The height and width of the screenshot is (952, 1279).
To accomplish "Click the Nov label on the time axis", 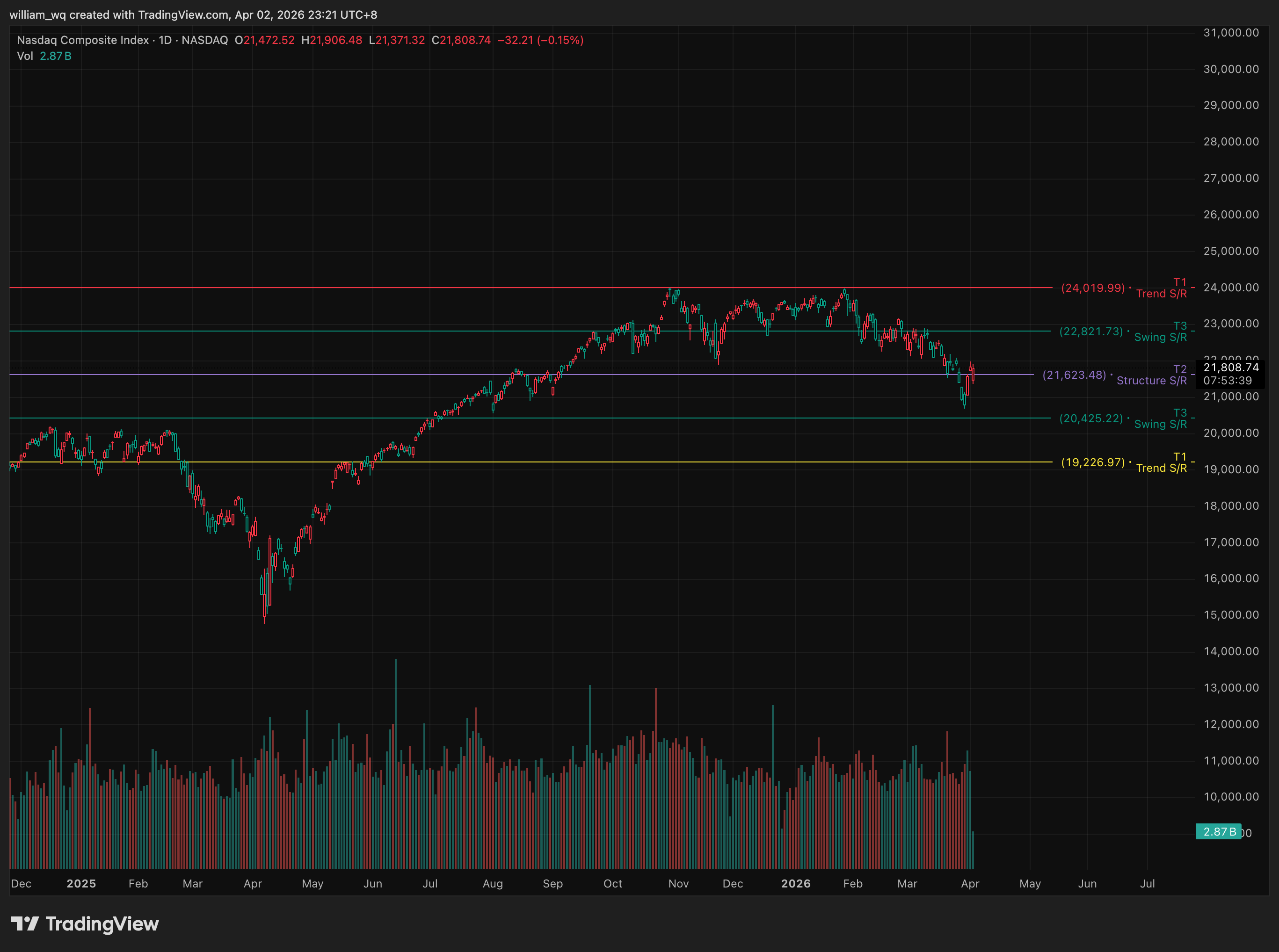I will (x=678, y=883).
